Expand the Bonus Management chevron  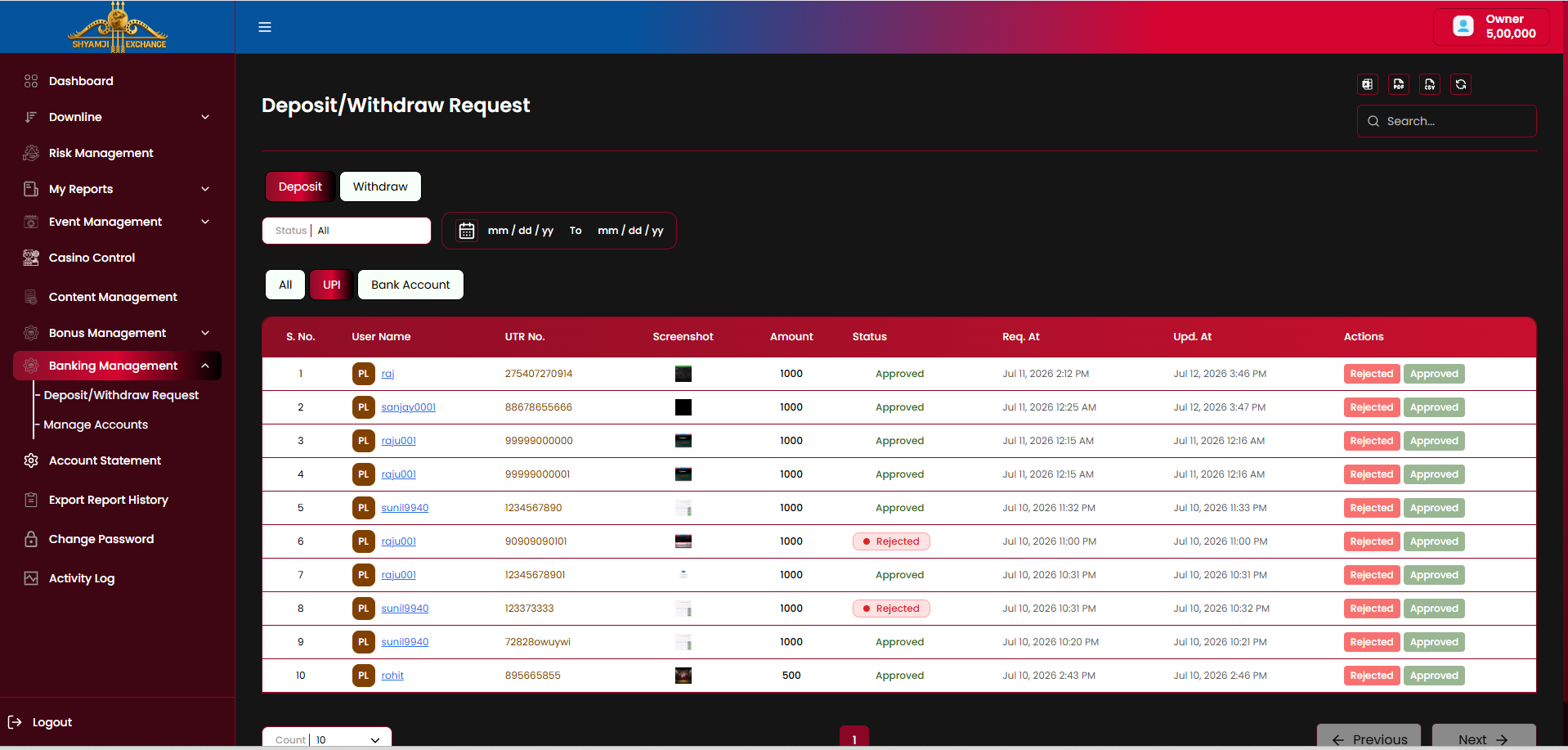(205, 333)
